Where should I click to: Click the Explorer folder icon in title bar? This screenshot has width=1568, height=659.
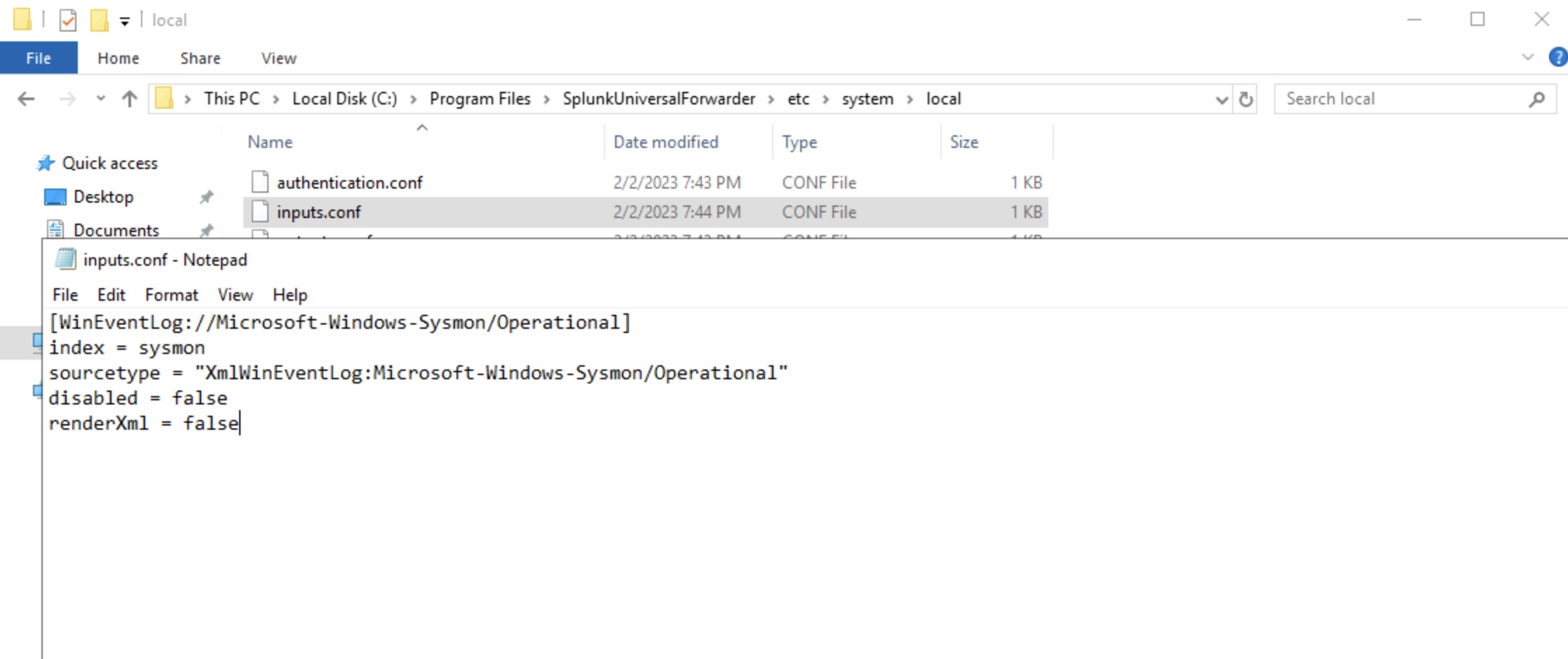22,20
